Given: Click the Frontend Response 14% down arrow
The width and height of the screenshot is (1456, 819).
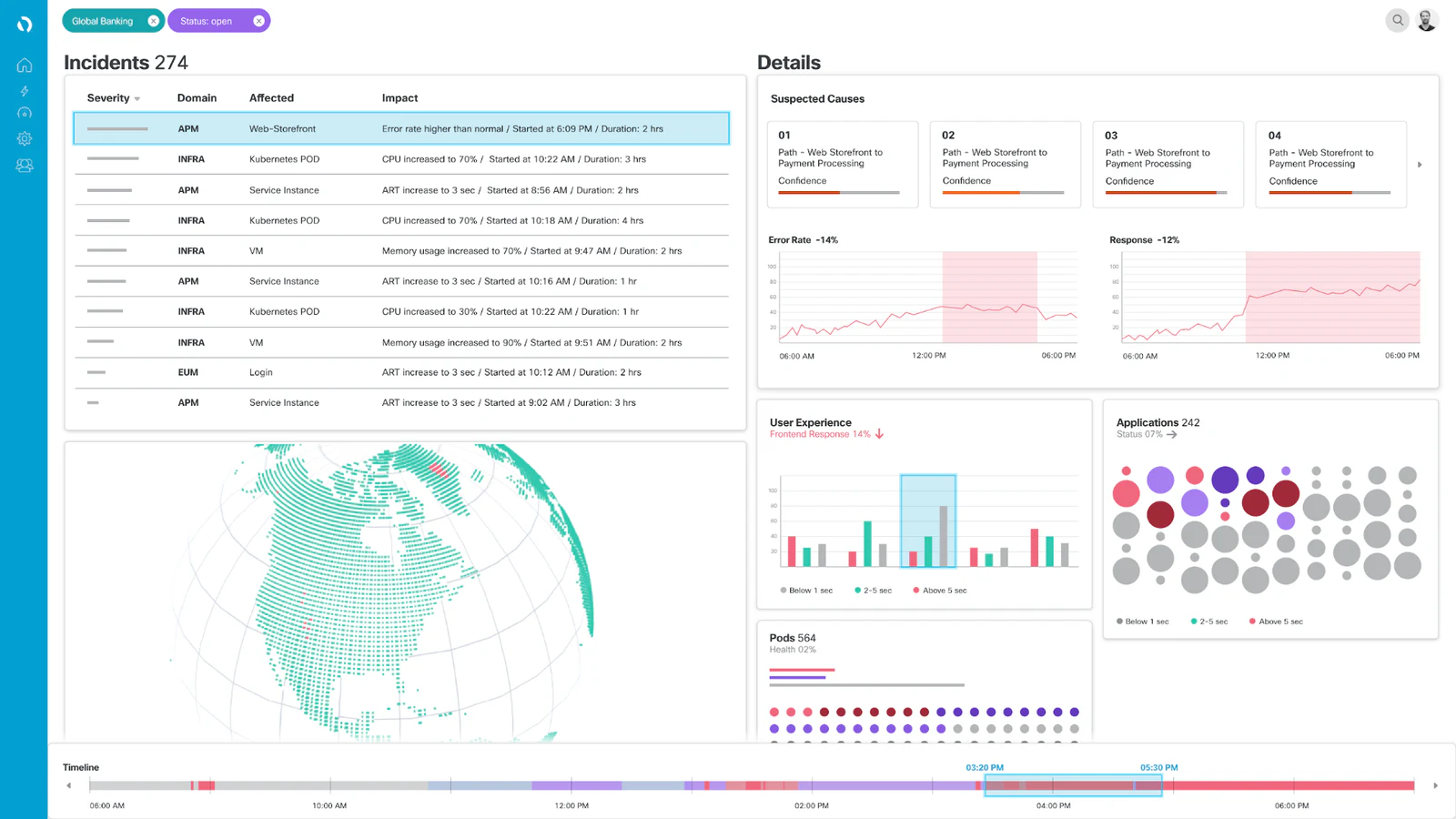Looking at the screenshot, I should coord(879,434).
